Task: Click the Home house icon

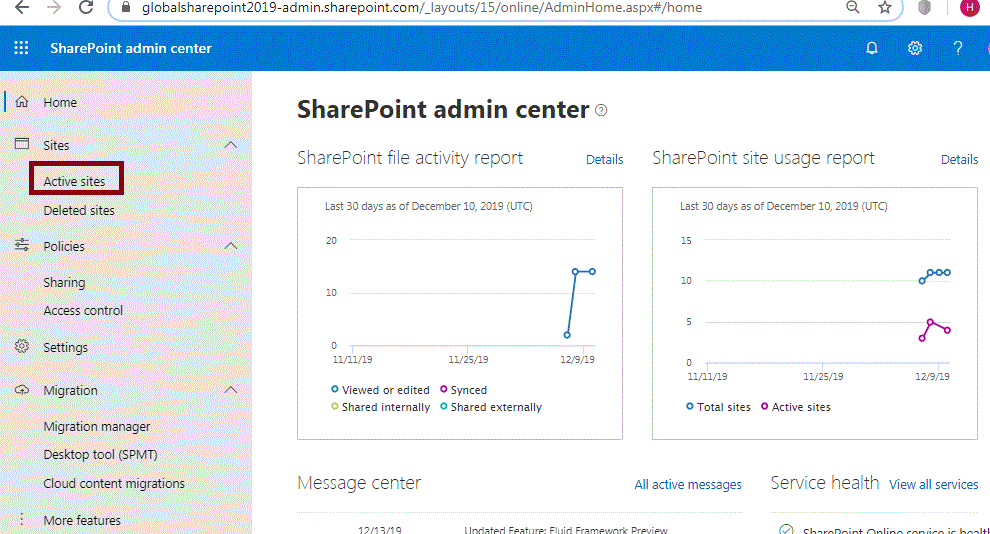Action: coord(21,102)
